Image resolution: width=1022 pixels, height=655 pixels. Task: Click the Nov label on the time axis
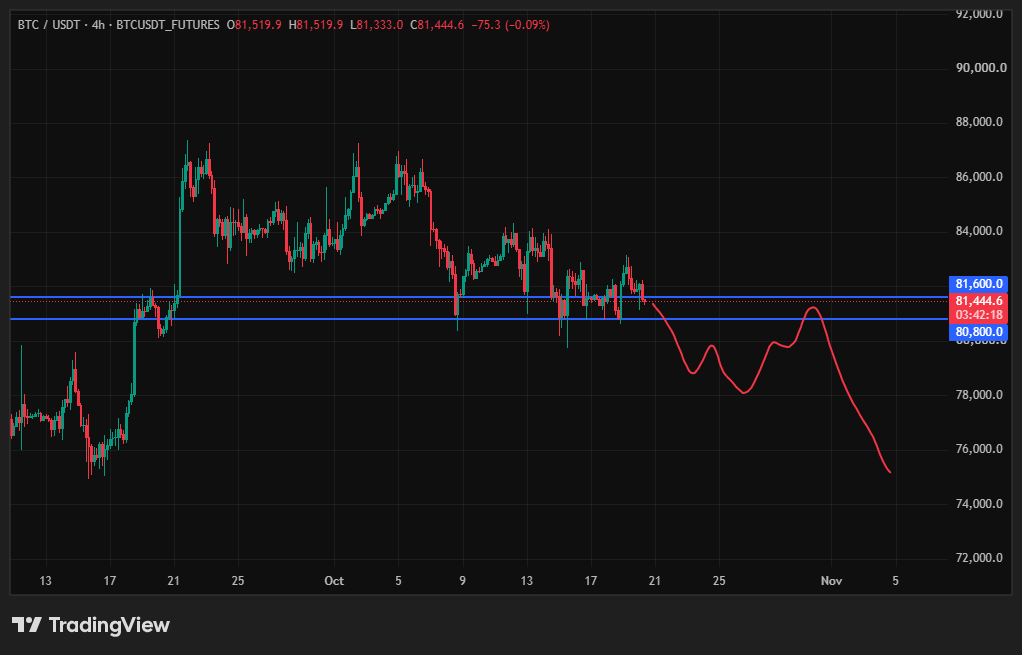831,581
